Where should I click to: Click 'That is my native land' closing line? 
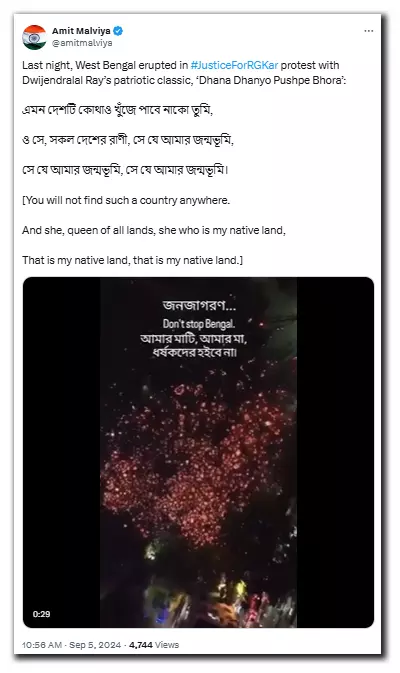pyautogui.click(x=133, y=260)
